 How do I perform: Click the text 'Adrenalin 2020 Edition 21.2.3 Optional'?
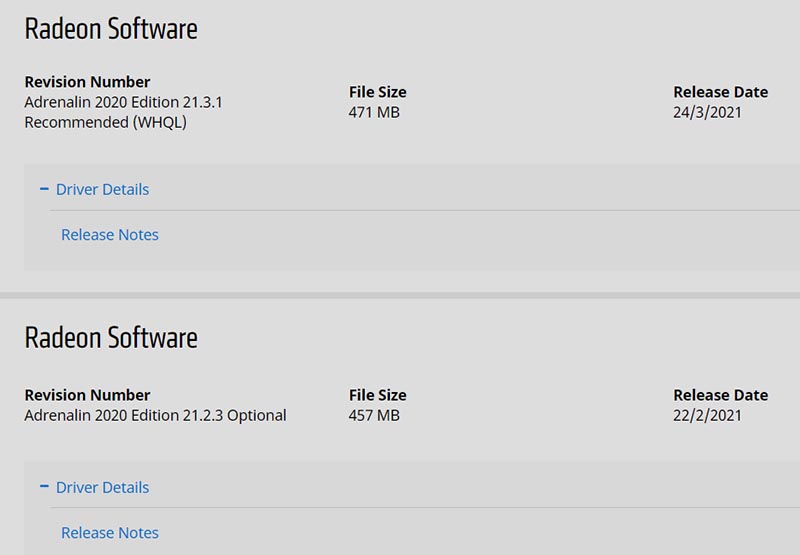pyautogui.click(x=155, y=415)
